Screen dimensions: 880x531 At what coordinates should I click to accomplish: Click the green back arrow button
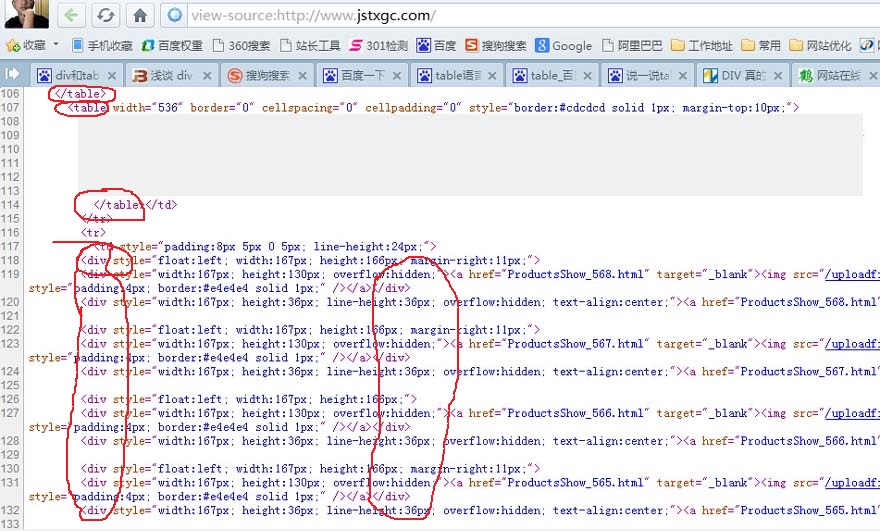tap(71, 15)
